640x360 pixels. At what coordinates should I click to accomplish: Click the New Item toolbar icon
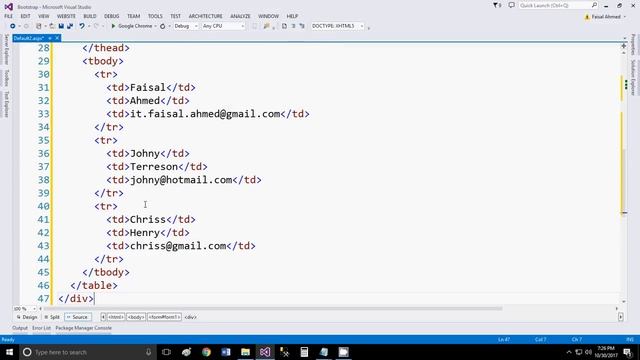coord(39,26)
